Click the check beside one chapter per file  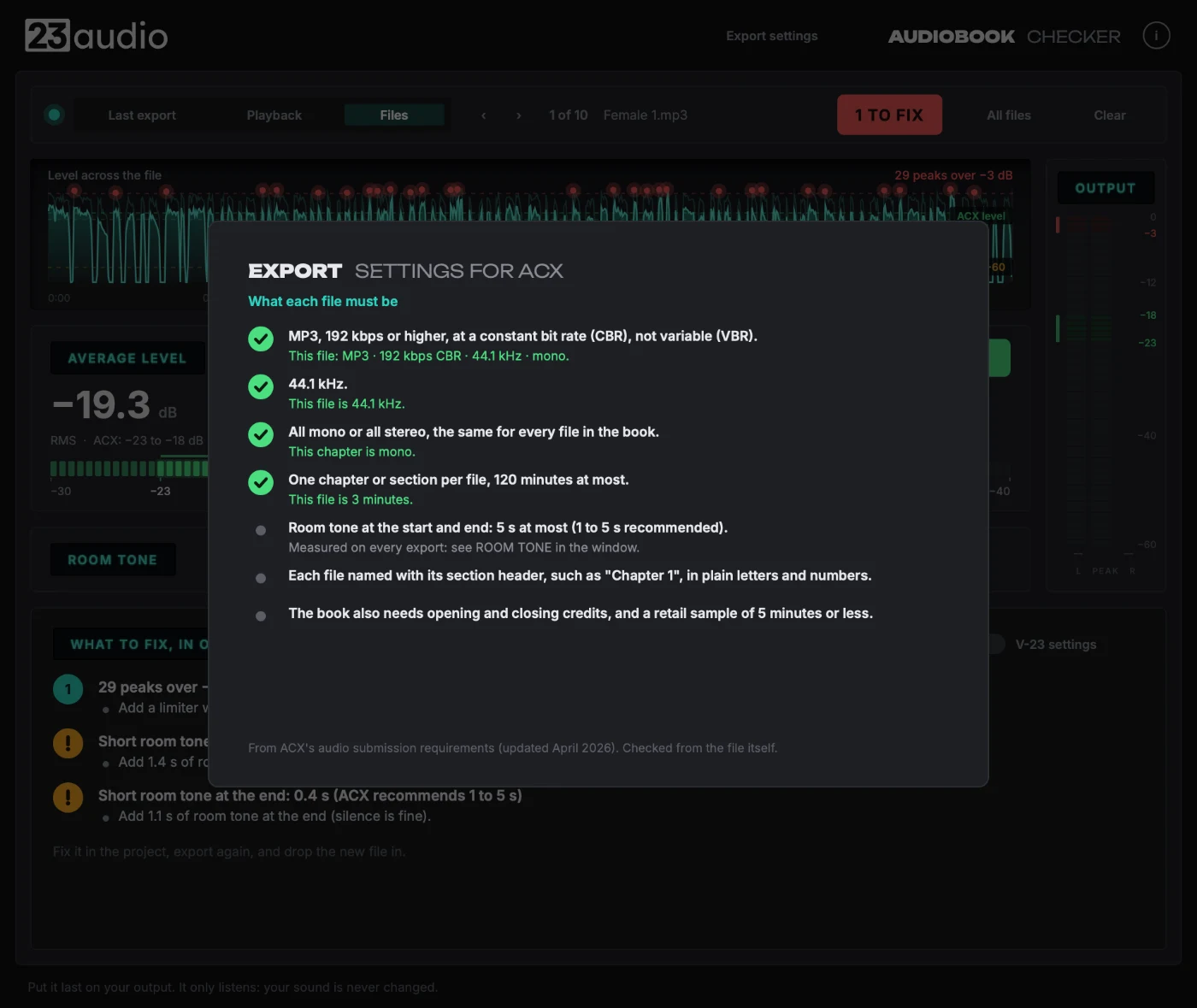click(261, 482)
